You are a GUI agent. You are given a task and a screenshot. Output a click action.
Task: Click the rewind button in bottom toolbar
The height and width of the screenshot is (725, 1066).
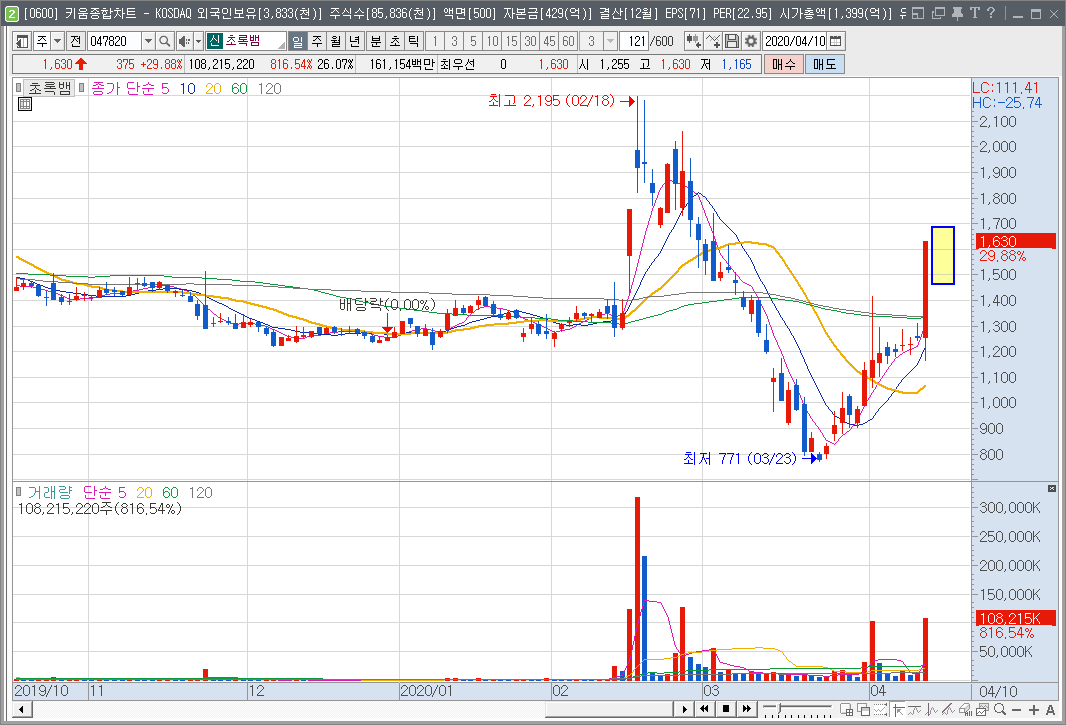click(705, 709)
